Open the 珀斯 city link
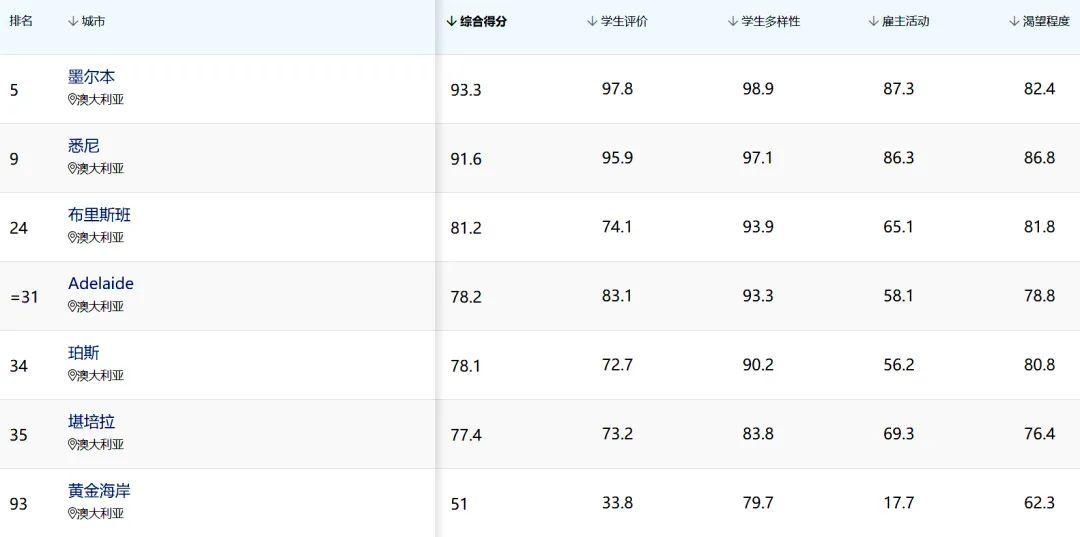The width and height of the screenshot is (1080, 537). point(84,352)
